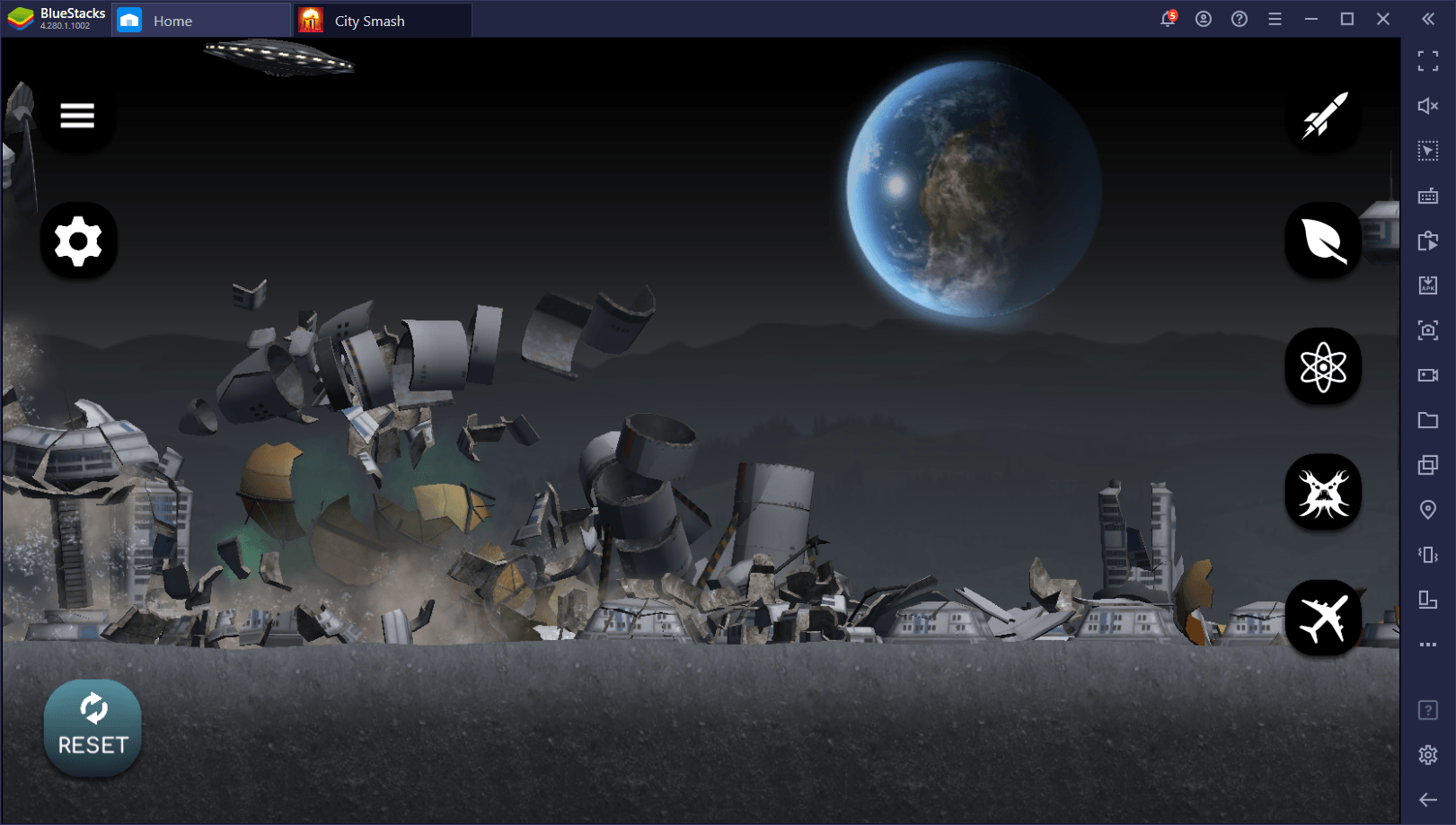Select the leaf nature disasters category
Screen dimensions: 1456x825
pyautogui.click(x=1323, y=241)
